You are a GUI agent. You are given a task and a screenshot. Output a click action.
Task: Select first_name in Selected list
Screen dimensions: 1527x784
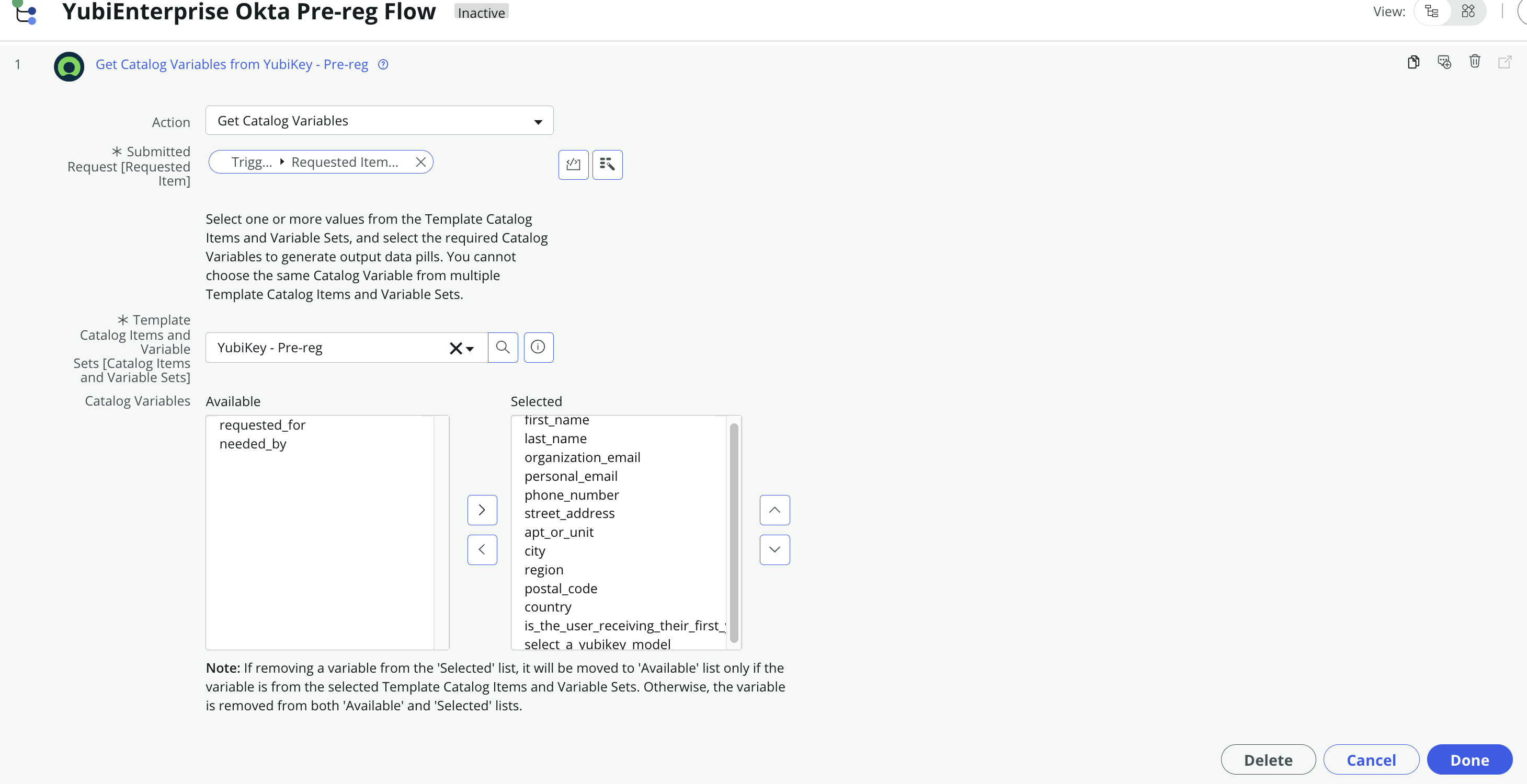556,420
